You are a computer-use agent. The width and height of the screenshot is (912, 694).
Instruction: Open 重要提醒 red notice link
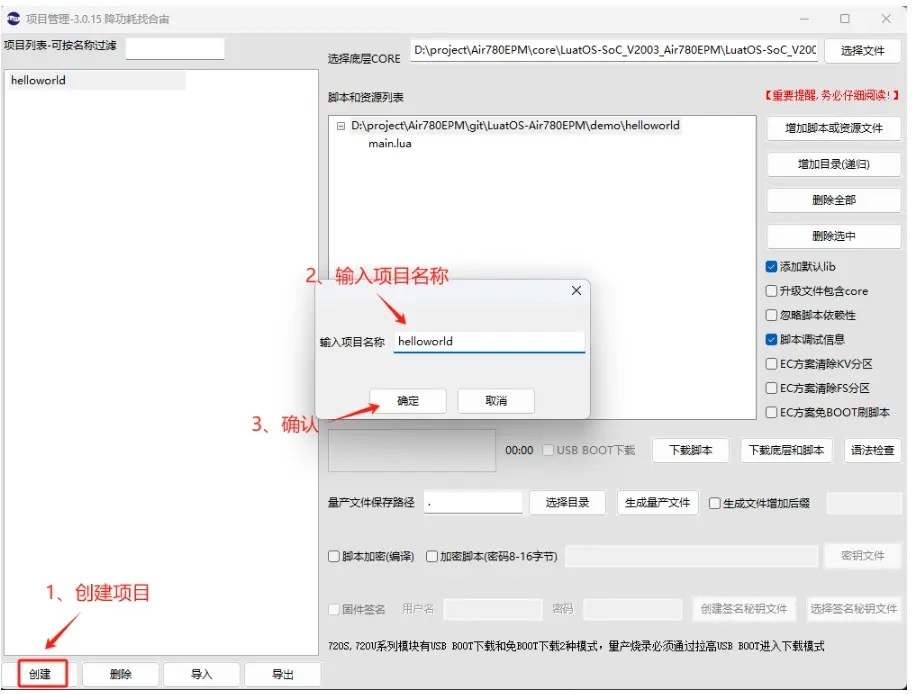tap(832, 95)
